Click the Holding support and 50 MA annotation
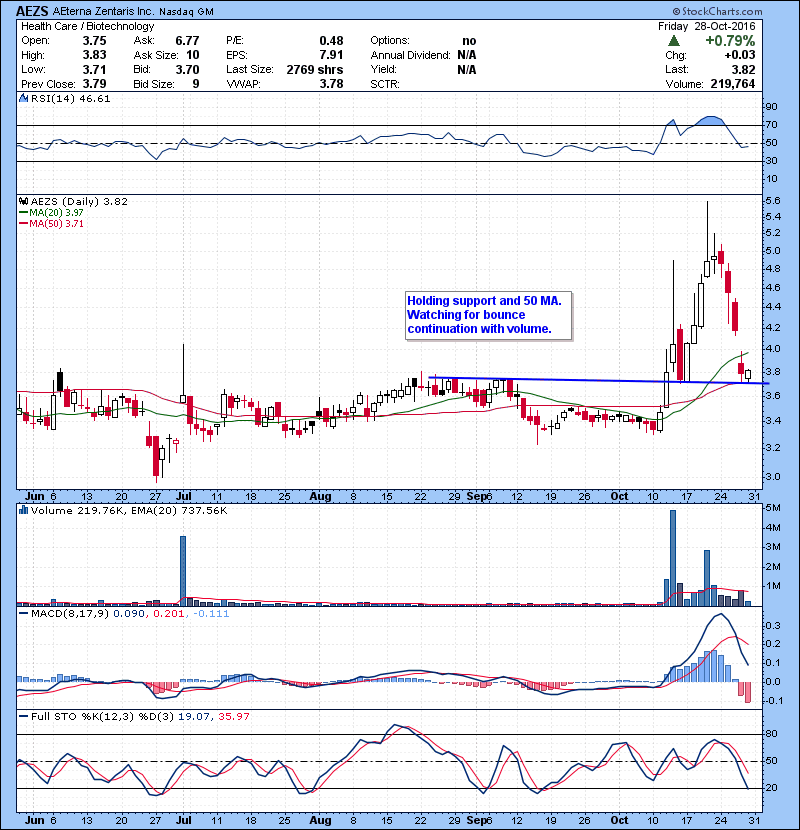 point(489,315)
